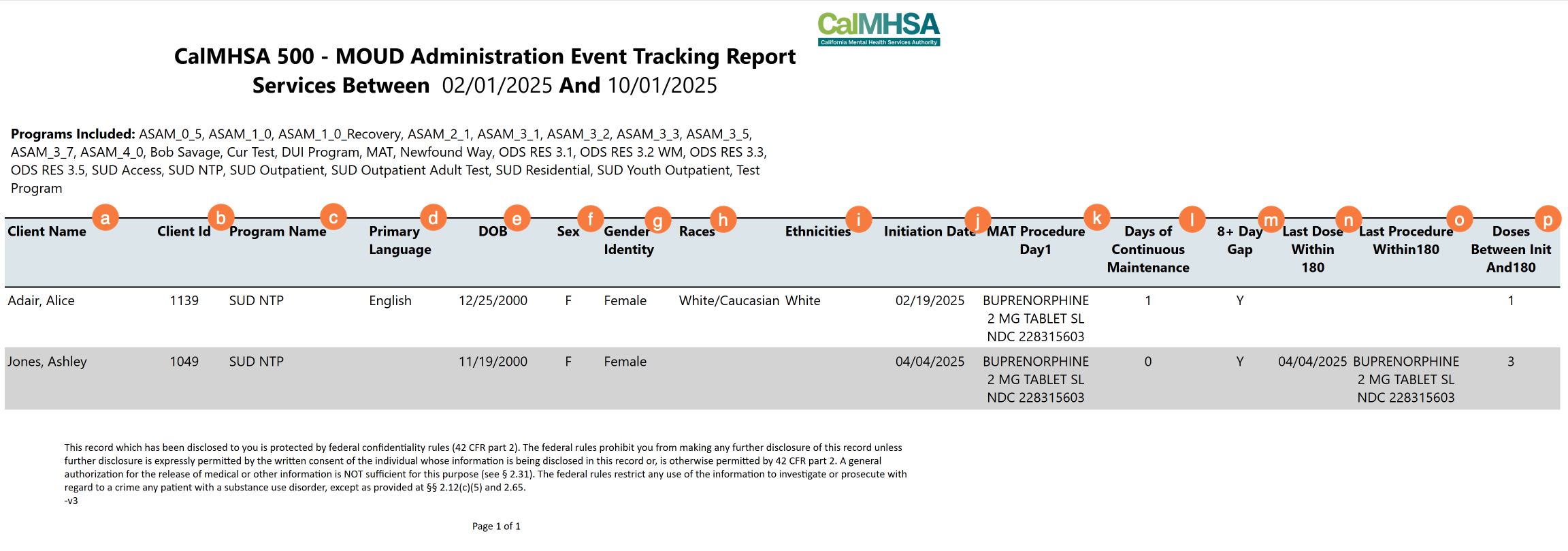Image resolution: width=1568 pixels, height=551 pixels.
Task: Click the Programs Included label
Action: click(73, 134)
